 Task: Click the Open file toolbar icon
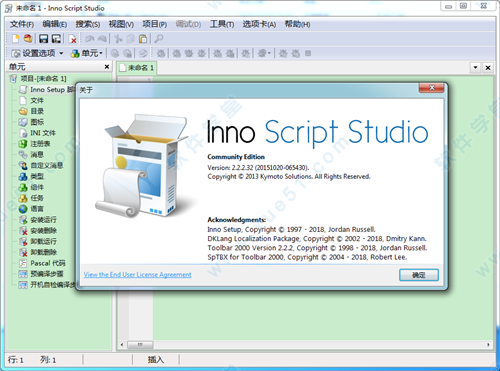(28, 39)
